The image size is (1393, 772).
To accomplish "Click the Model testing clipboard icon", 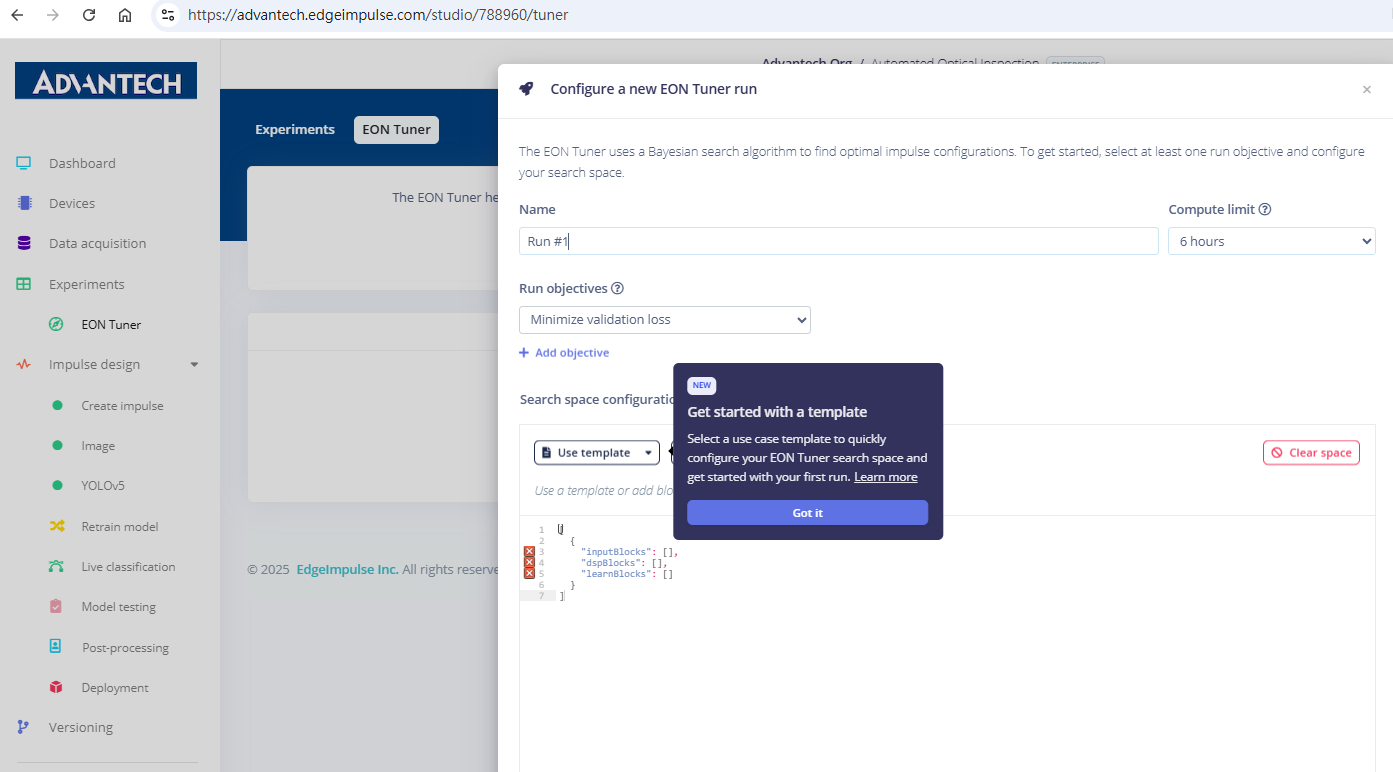I will click(x=57, y=606).
